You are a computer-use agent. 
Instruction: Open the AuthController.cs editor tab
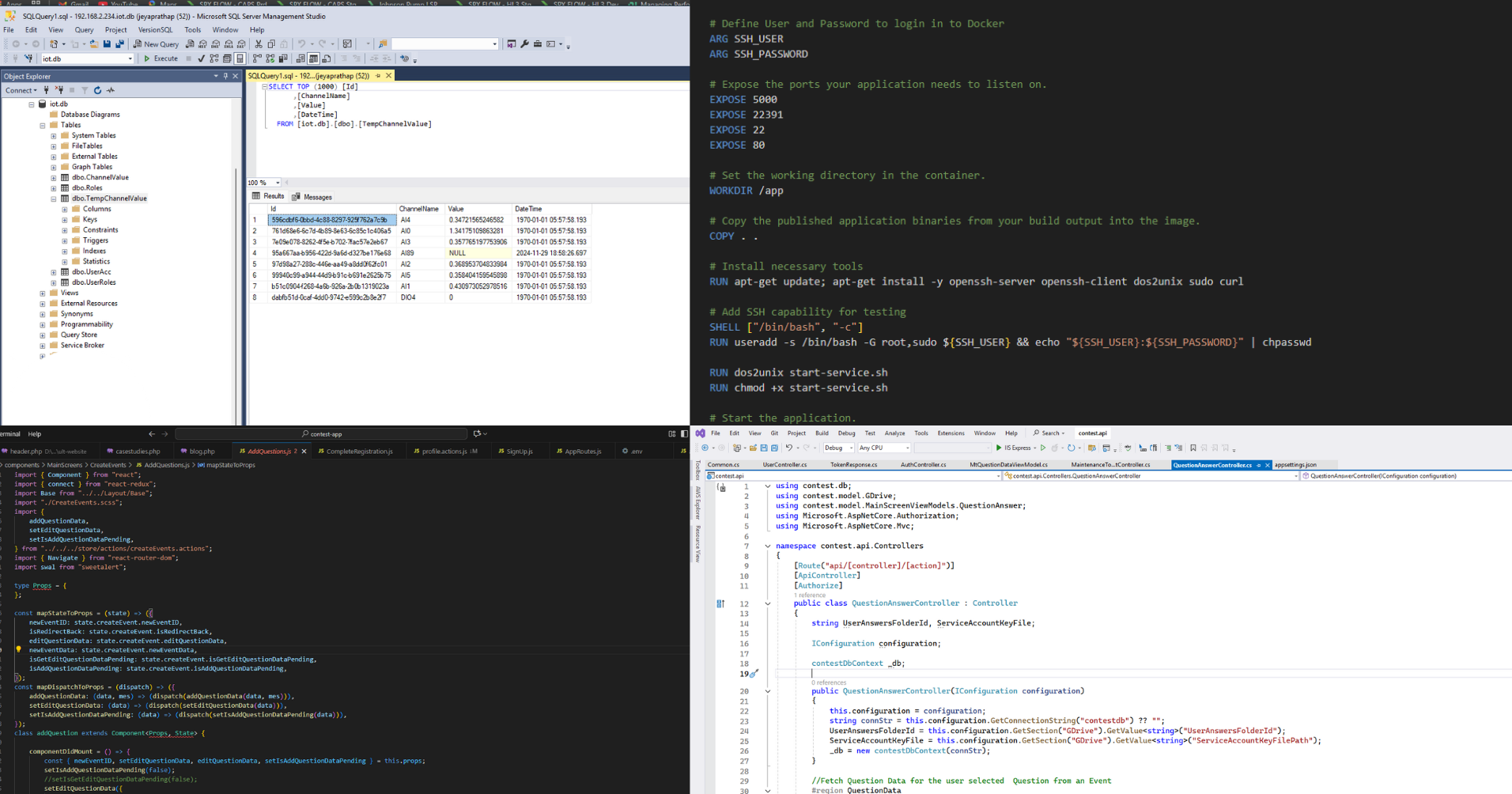click(923, 465)
